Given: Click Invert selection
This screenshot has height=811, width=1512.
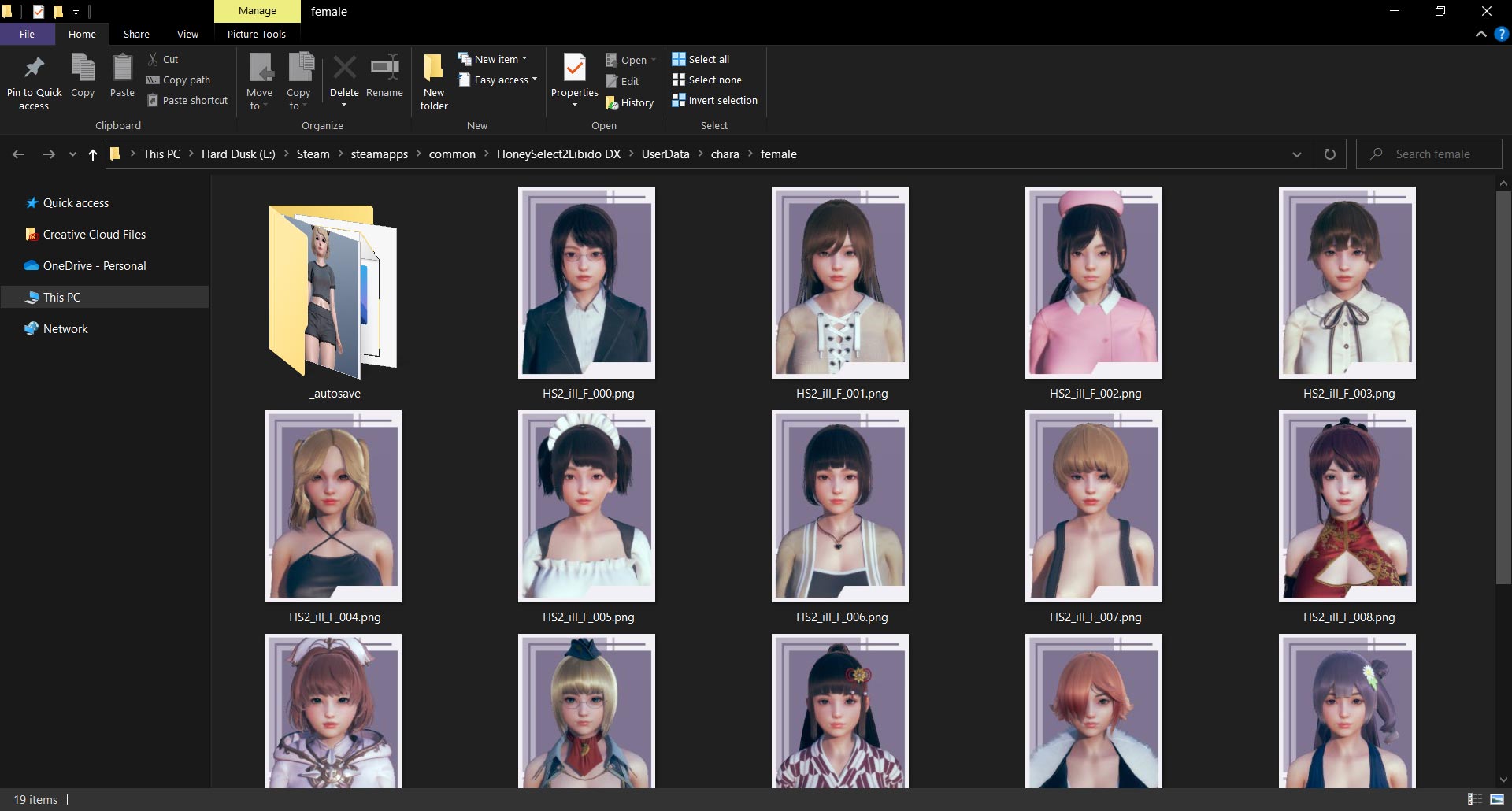Looking at the screenshot, I should (714, 100).
